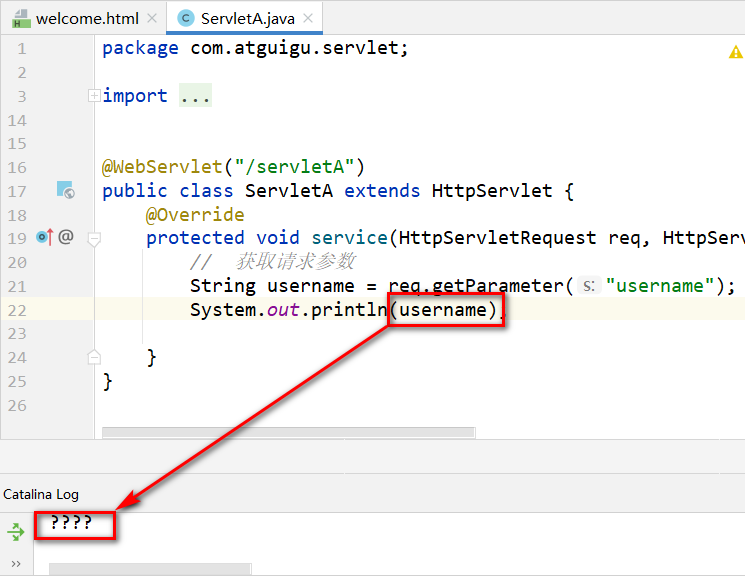Collapse the service method fold marker

click(x=94, y=238)
